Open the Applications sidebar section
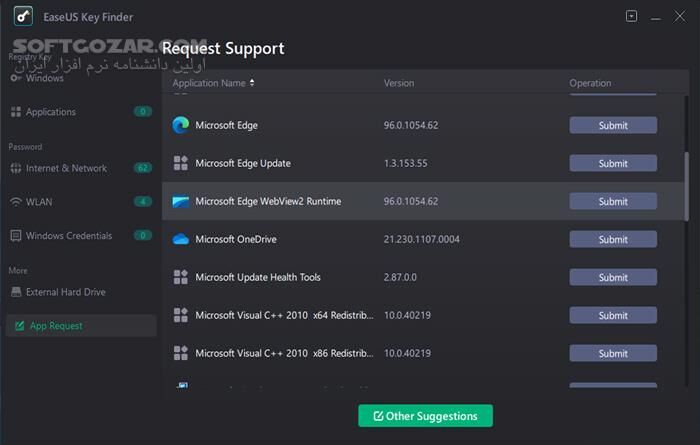Image resolution: width=700 pixels, height=445 pixels. [50, 112]
